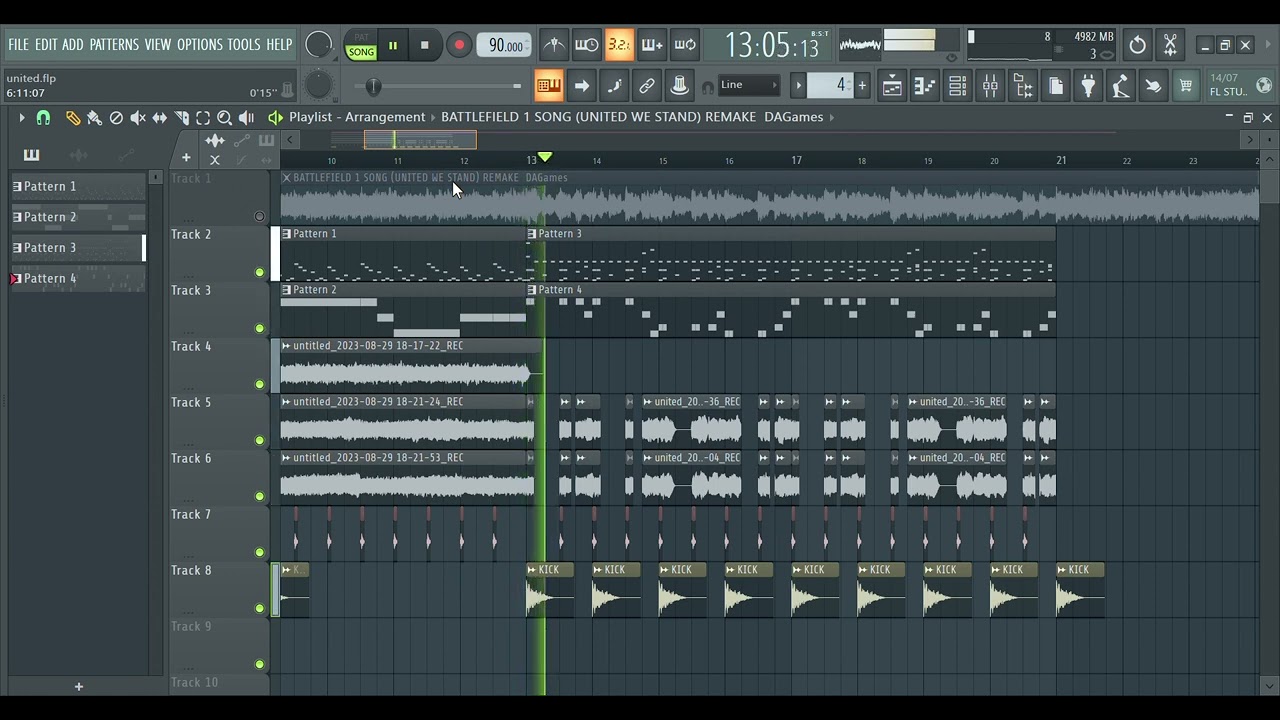Image resolution: width=1280 pixels, height=720 pixels.
Task: Mute Track 5 via green switch
Action: (x=259, y=440)
